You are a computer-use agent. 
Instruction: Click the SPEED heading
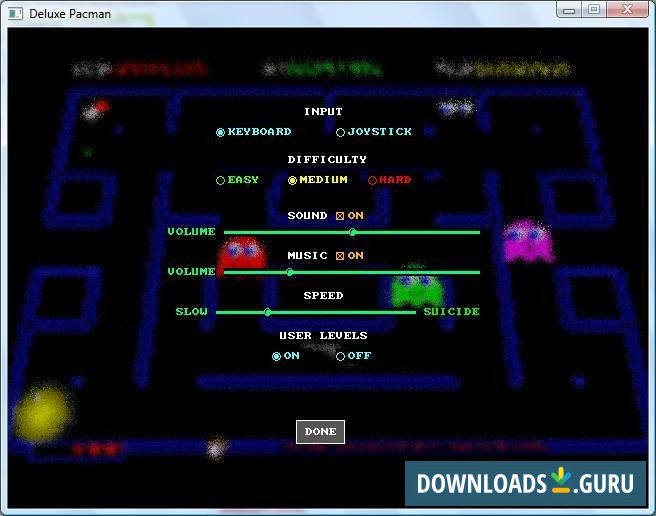323,296
